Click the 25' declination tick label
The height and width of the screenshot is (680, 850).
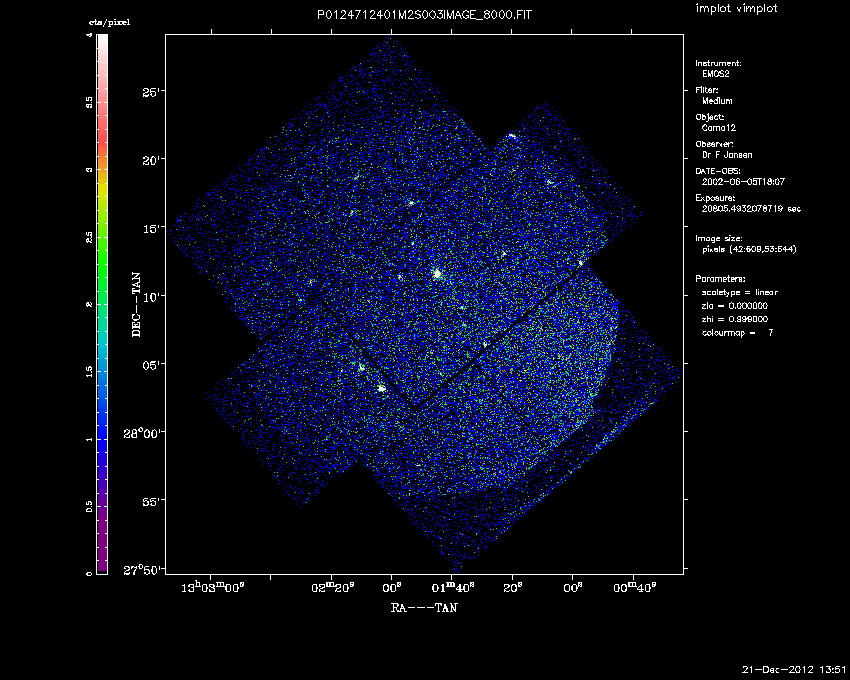[x=152, y=93]
